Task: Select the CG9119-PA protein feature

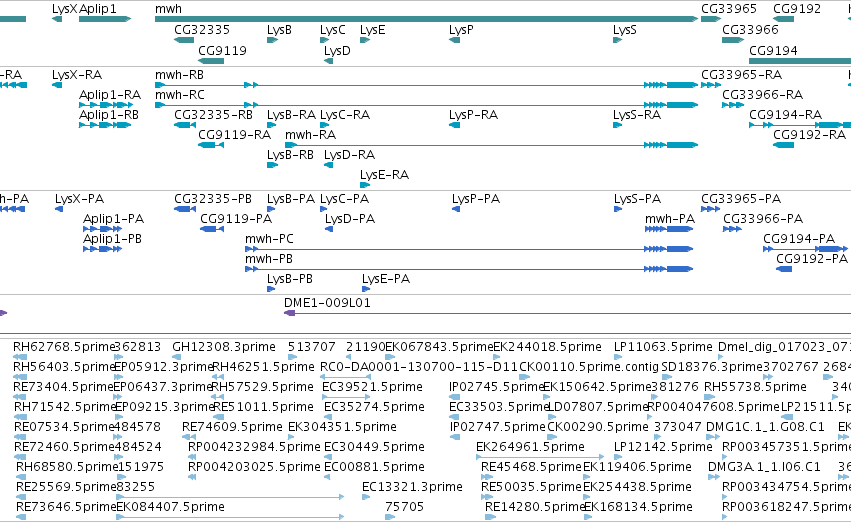Action: (212, 229)
